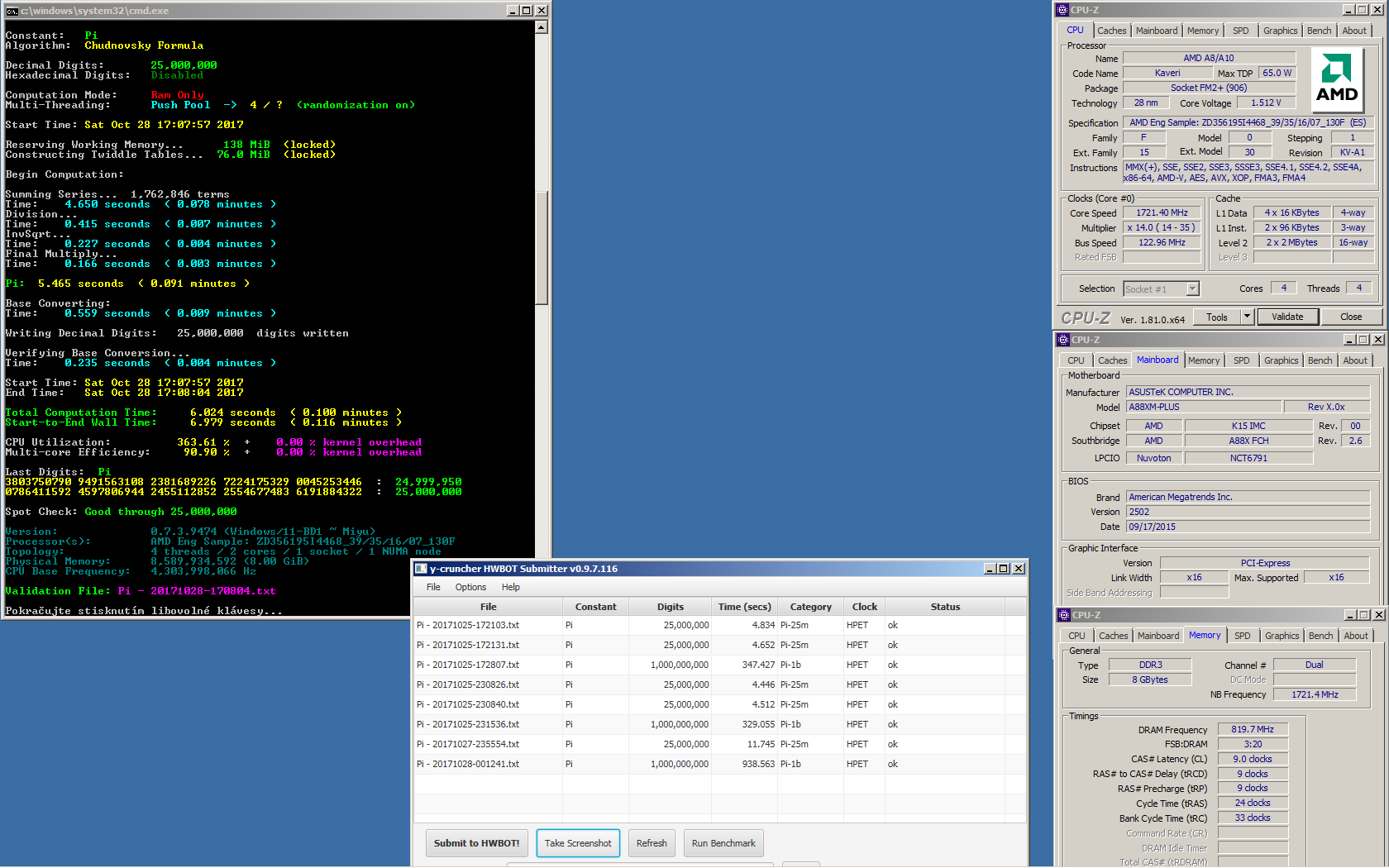Viewport: 1389px width, 868px height.
Task: Sort by the Constant column header
Action: pyautogui.click(x=596, y=607)
